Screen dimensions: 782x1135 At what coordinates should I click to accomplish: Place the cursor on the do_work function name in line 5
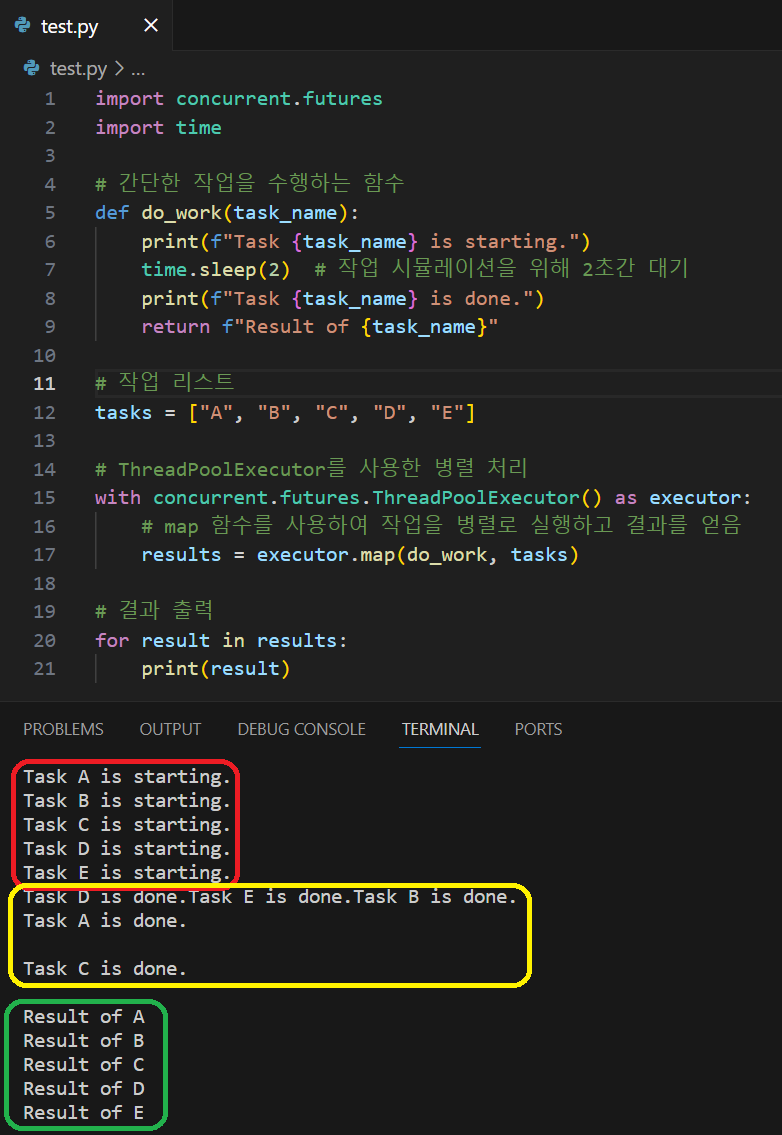[182, 213]
